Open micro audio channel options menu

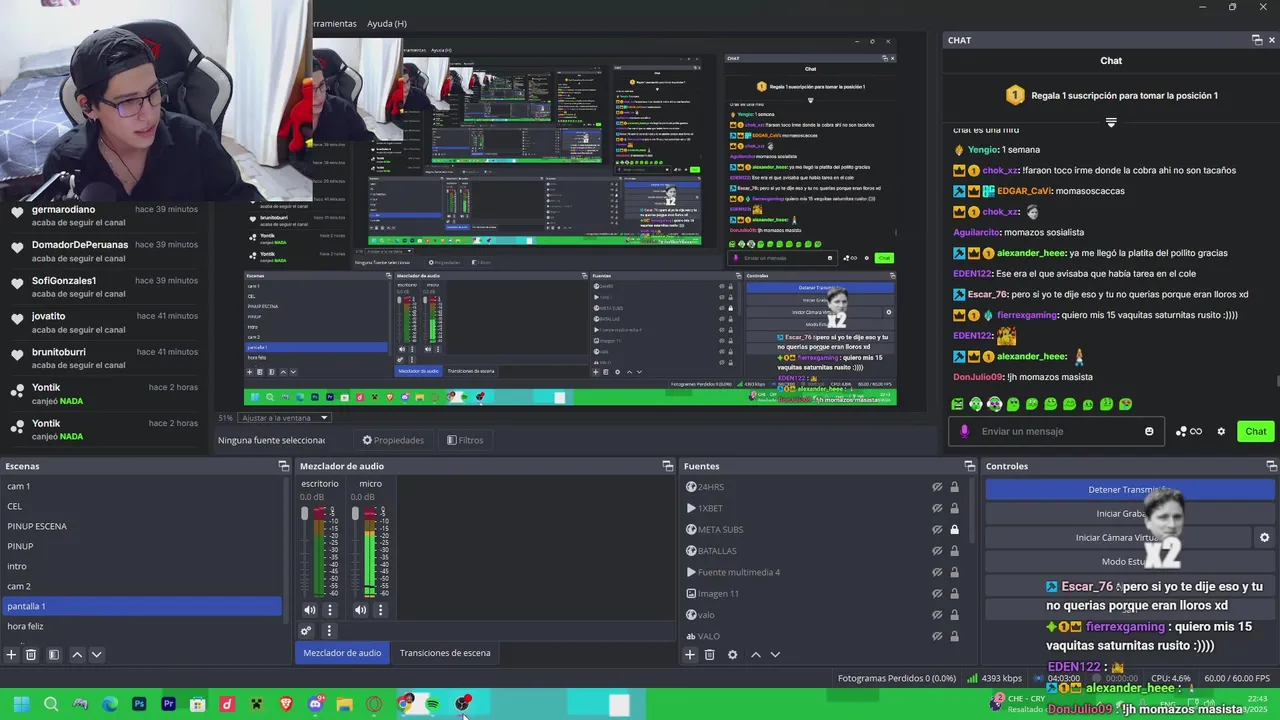pyautogui.click(x=380, y=610)
